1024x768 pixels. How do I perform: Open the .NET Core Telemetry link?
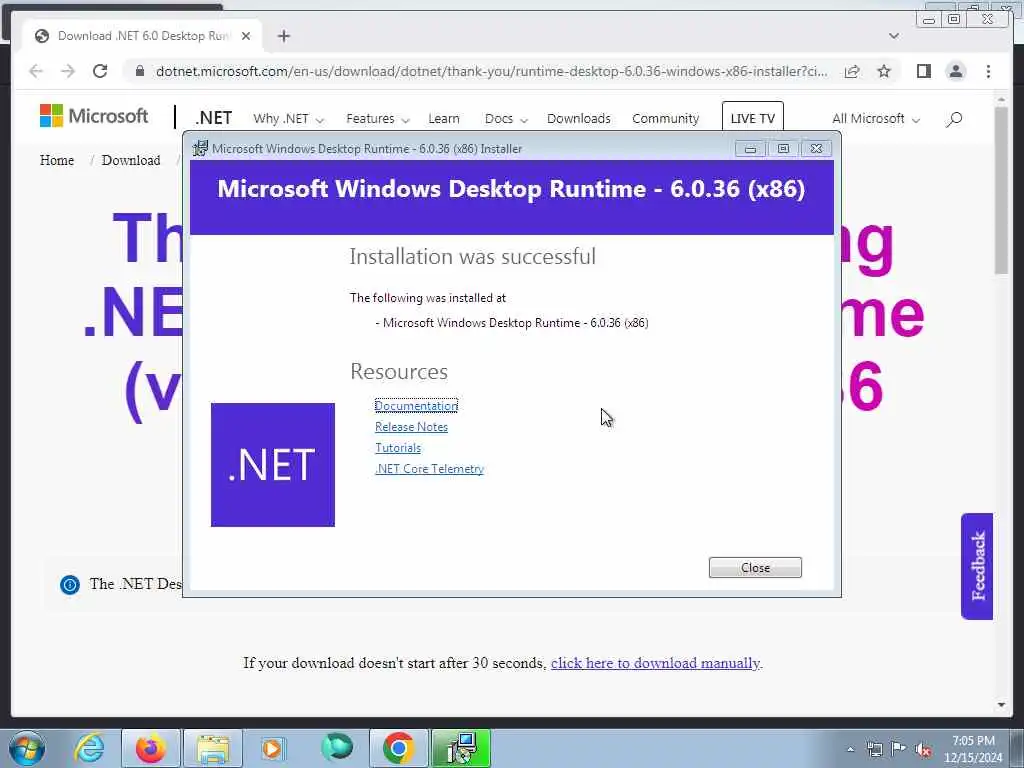click(429, 468)
